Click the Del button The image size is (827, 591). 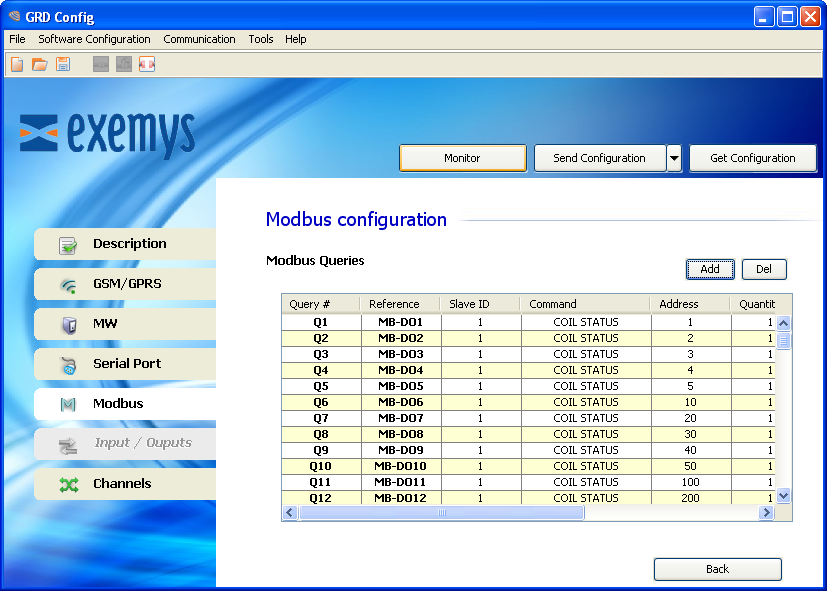764,269
